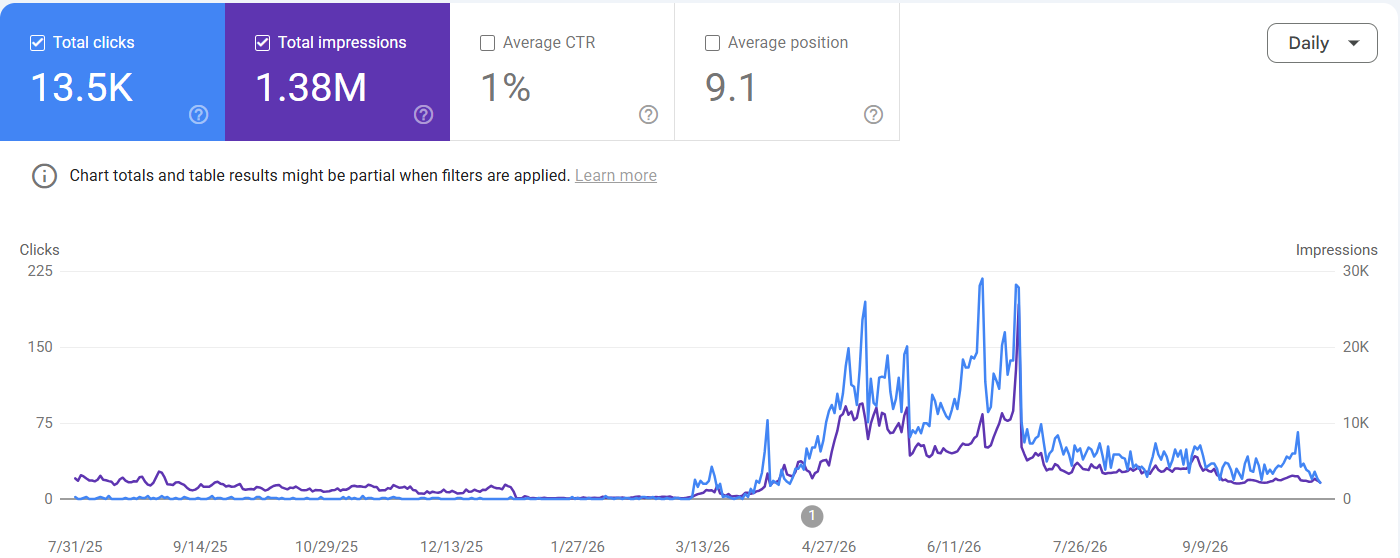Follow the Learn more link
The width and height of the screenshot is (1400, 558).
click(x=616, y=176)
